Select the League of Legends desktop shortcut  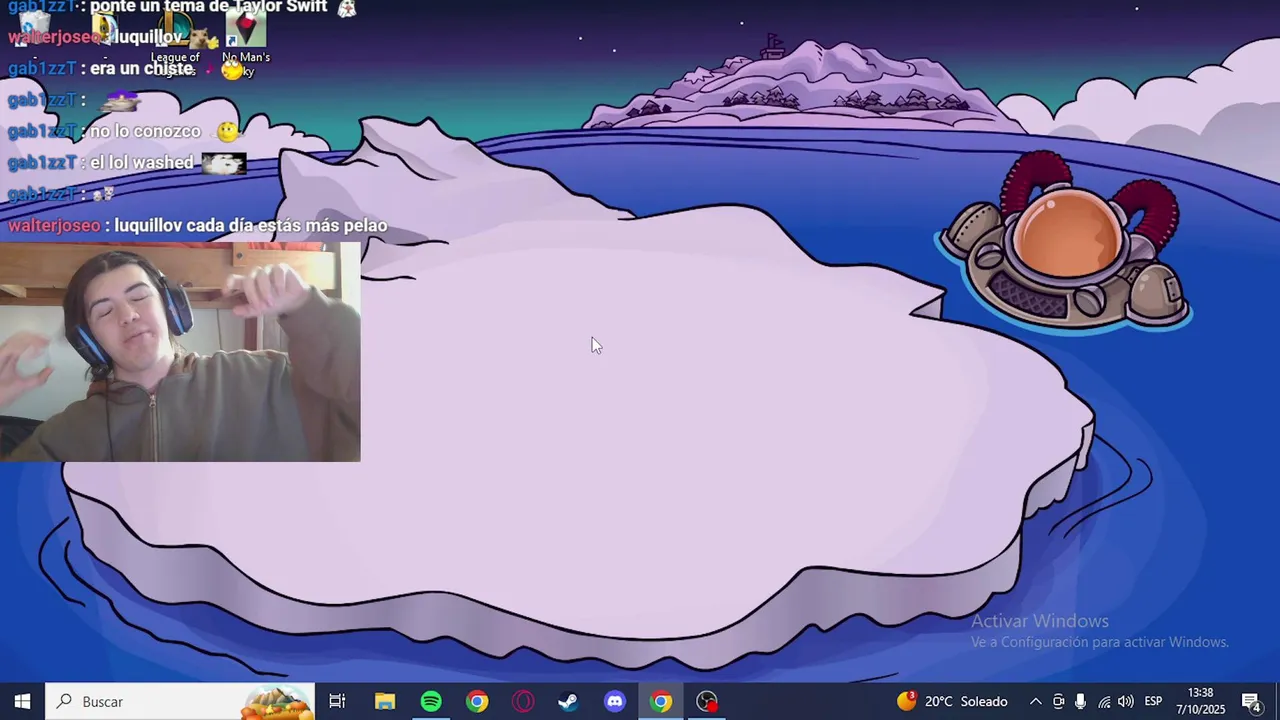176,40
